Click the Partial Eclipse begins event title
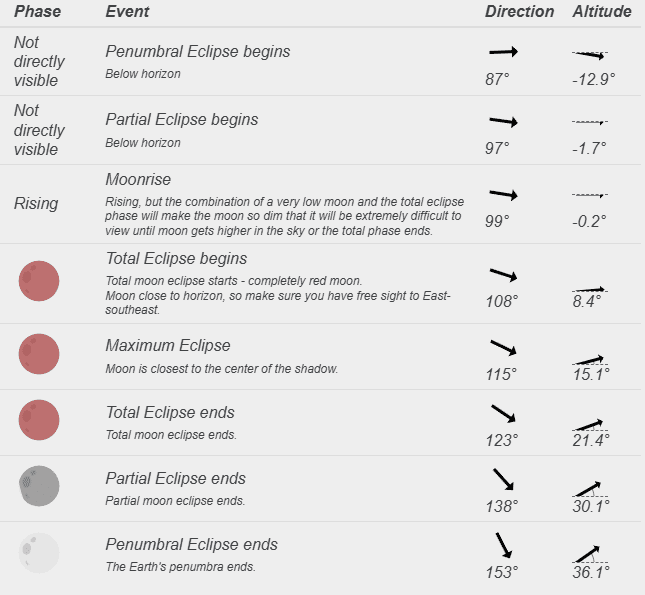Image resolution: width=645 pixels, height=595 pixels. 182,120
